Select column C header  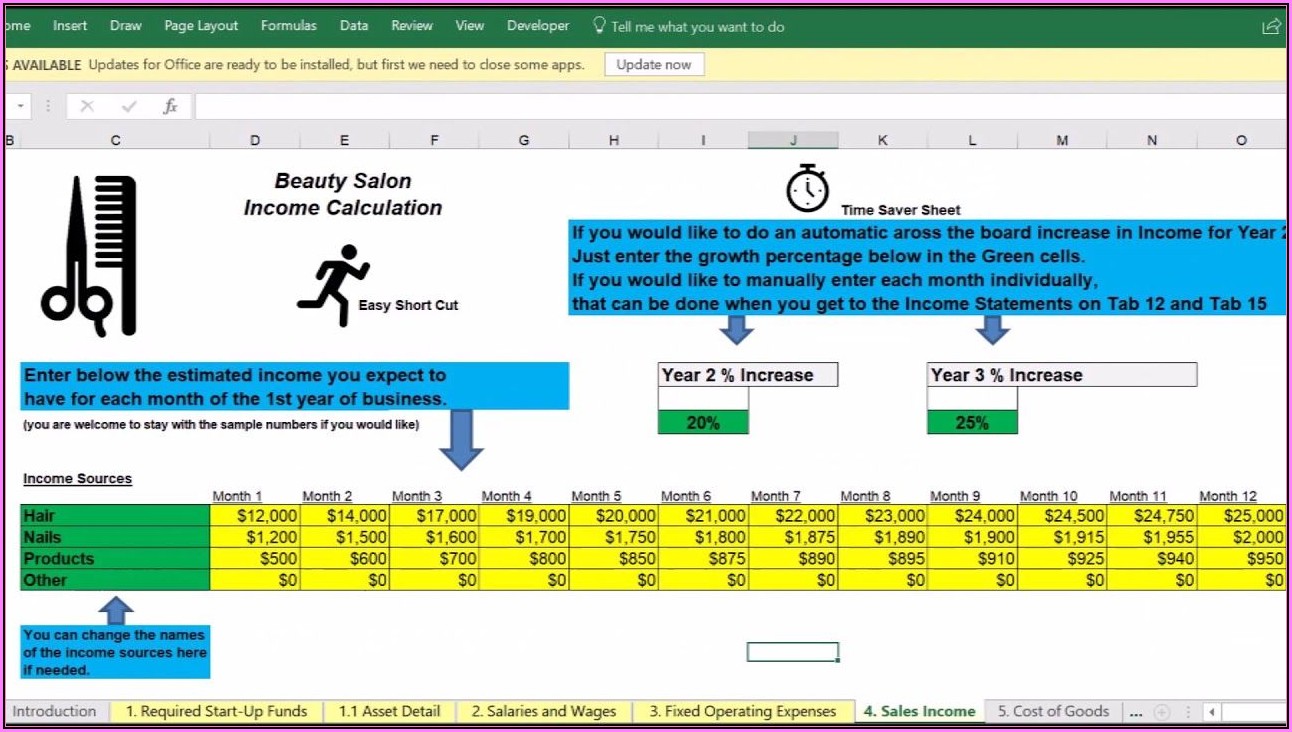pyautogui.click(x=115, y=141)
